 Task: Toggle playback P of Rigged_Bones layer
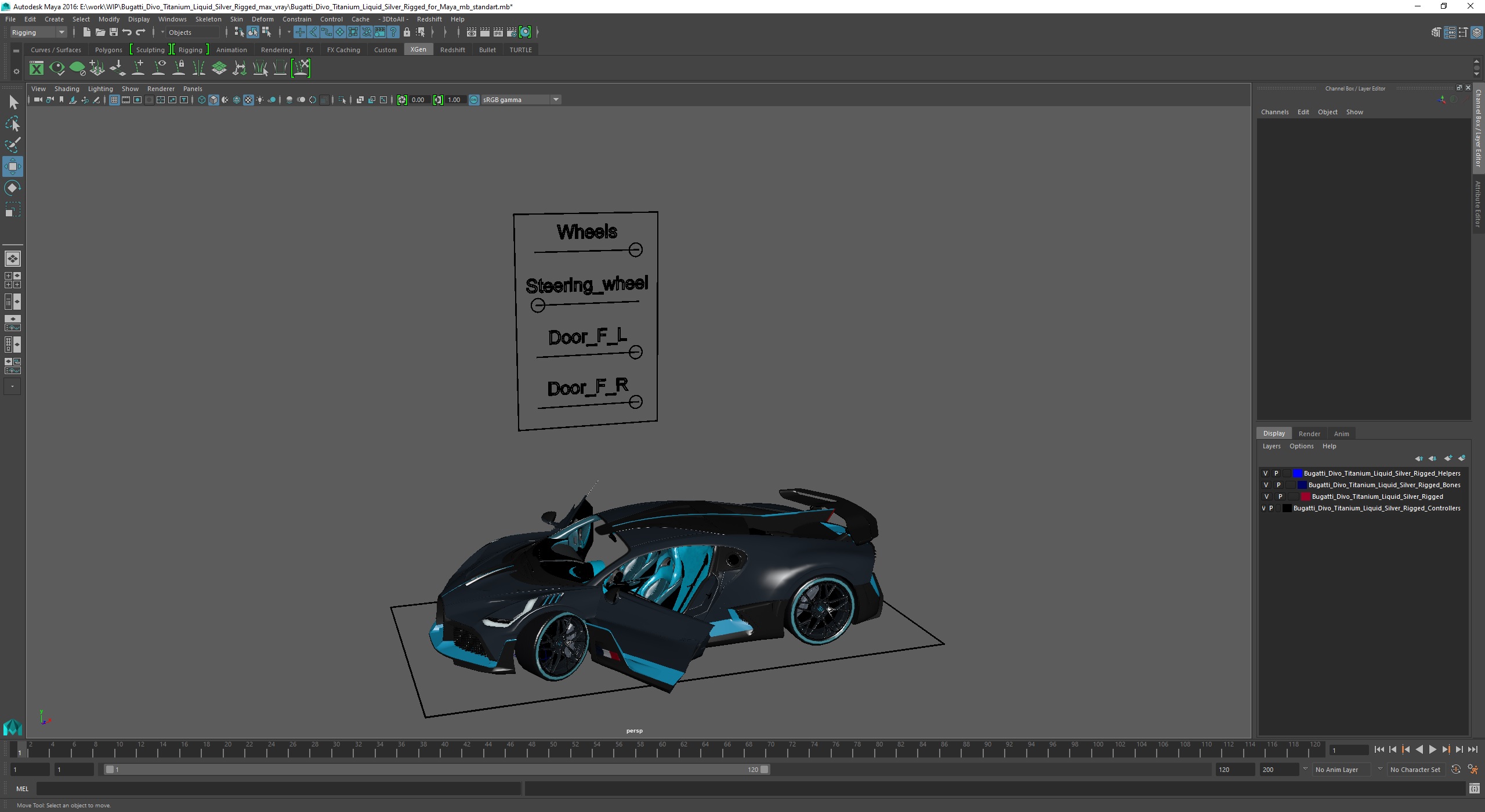coord(1278,485)
